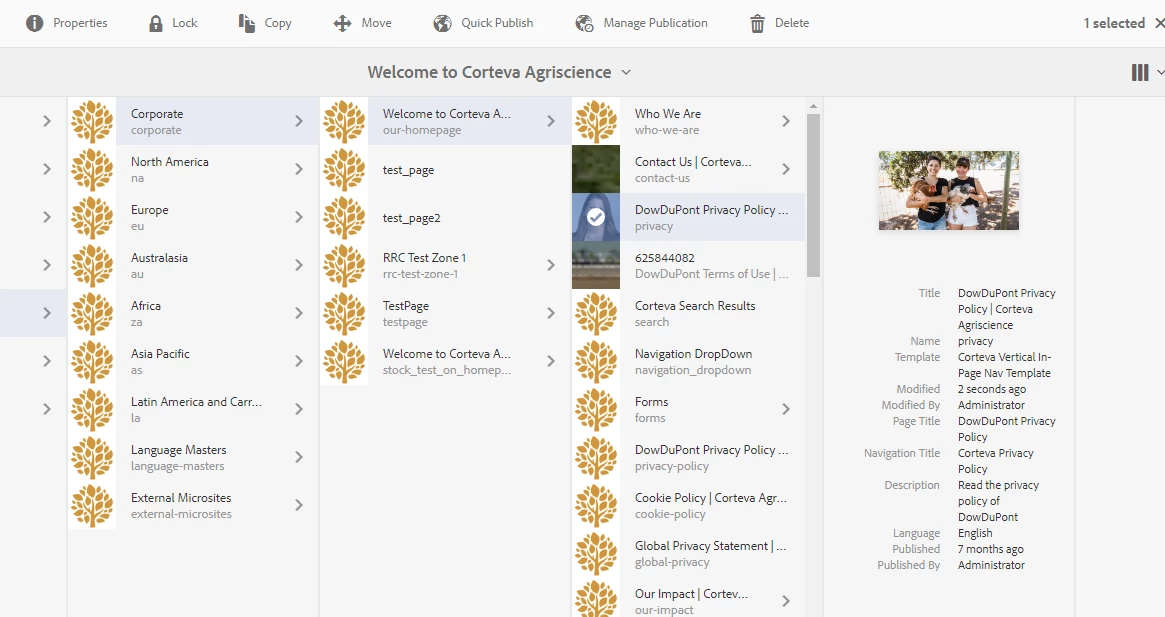The width and height of the screenshot is (1165, 617).
Task: Open the view switcher dropdown arrow
Action: point(1160,72)
